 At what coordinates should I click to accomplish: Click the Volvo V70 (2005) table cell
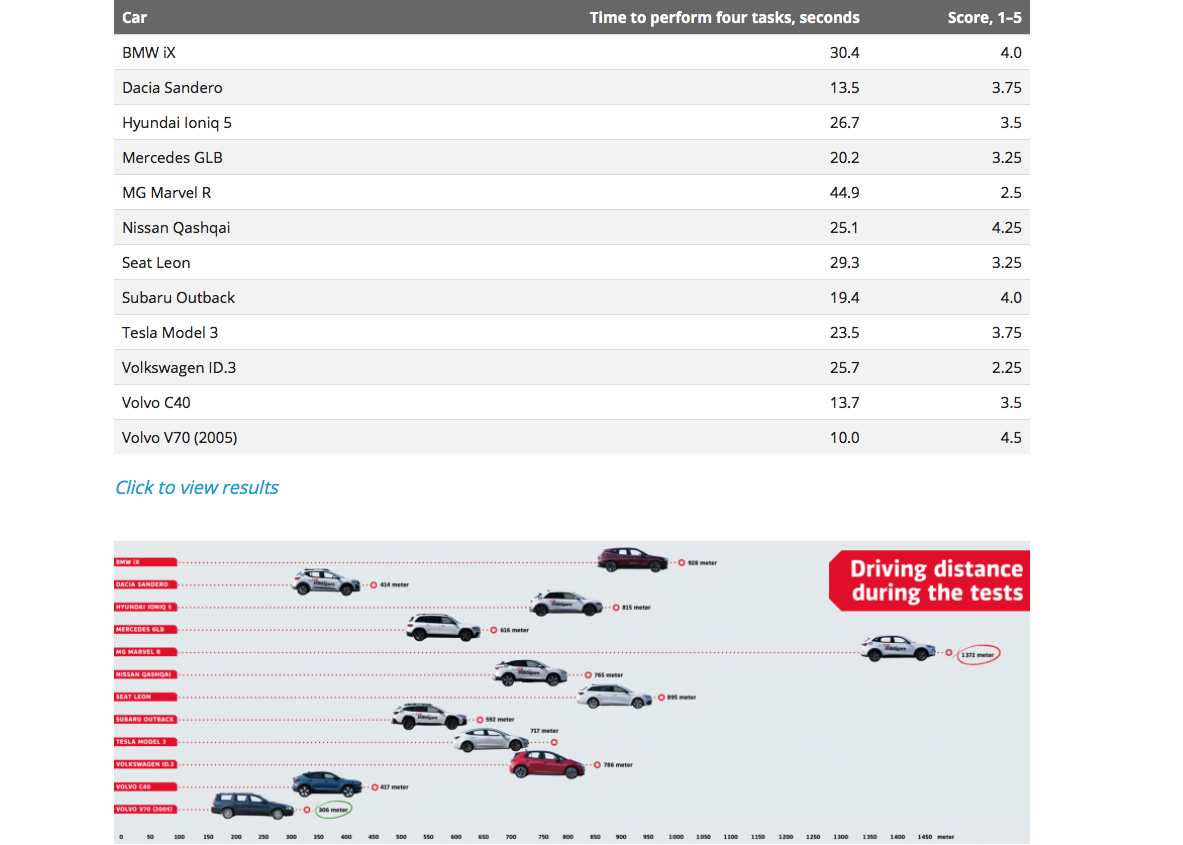180,438
